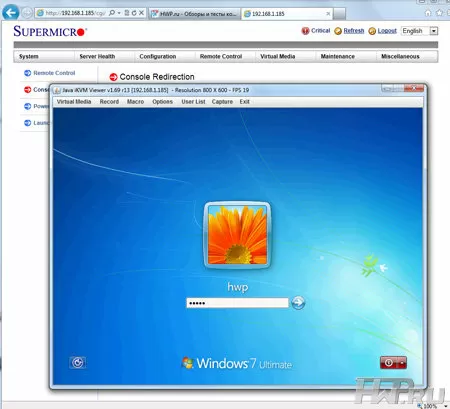Open Options menu in iKVM Viewer
The width and height of the screenshot is (450, 409).
162,102
